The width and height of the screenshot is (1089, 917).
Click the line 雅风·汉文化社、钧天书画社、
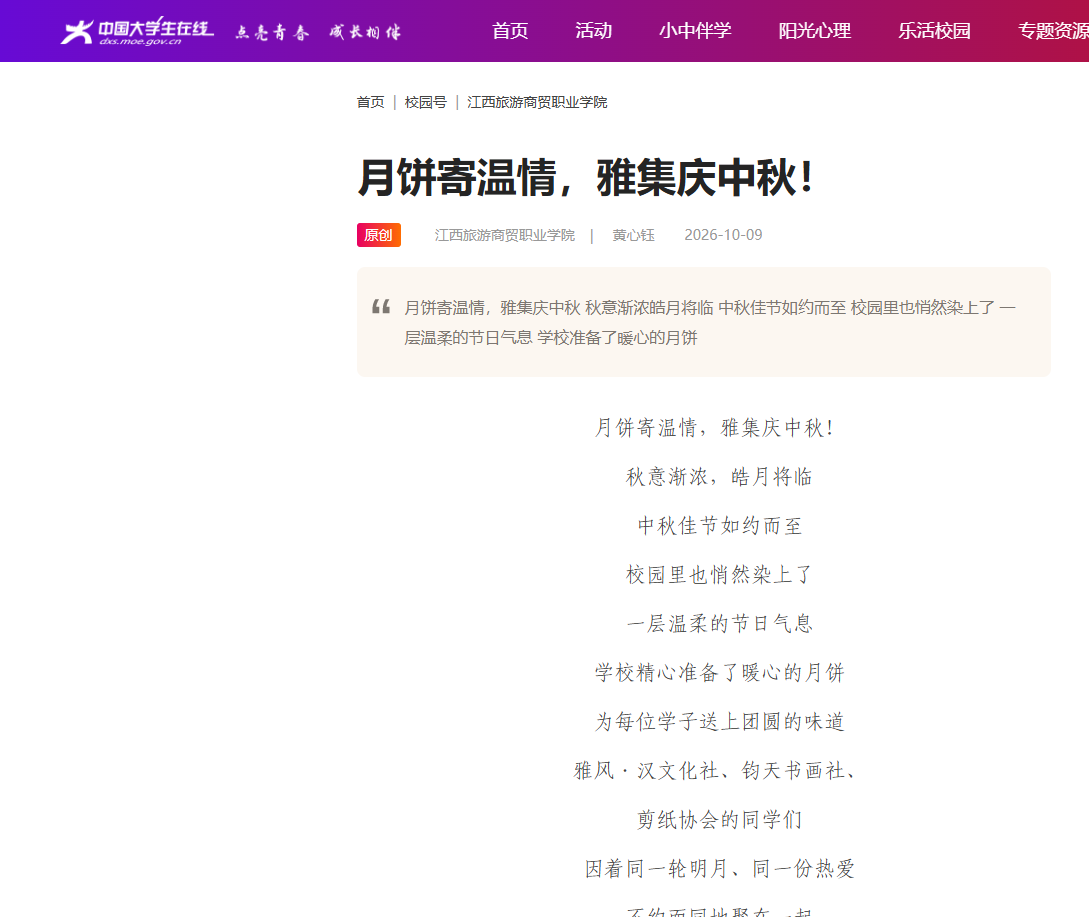(715, 770)
